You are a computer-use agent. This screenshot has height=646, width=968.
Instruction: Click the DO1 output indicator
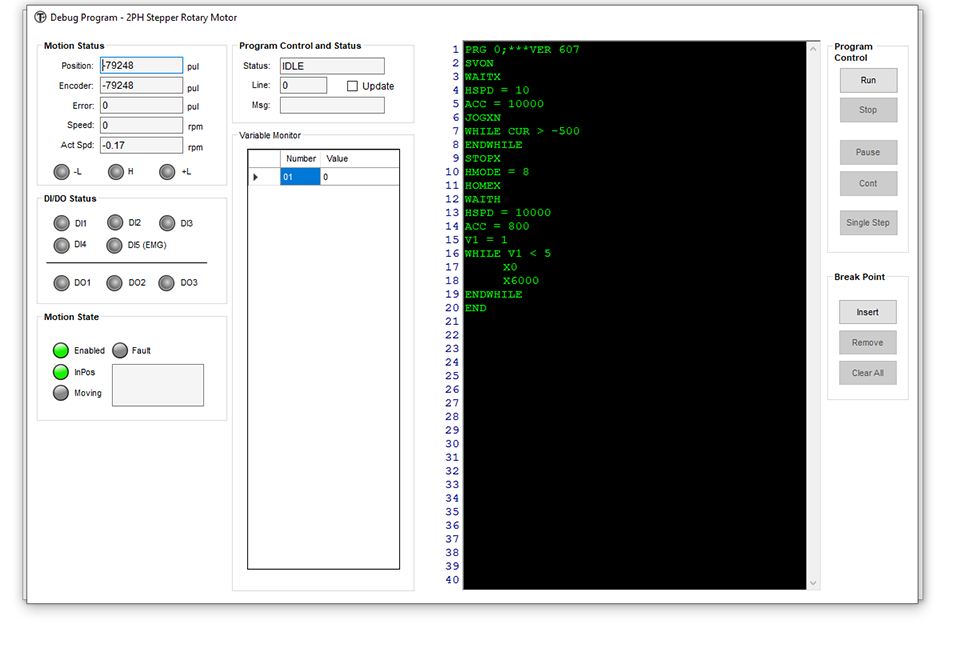click(61, 283)
